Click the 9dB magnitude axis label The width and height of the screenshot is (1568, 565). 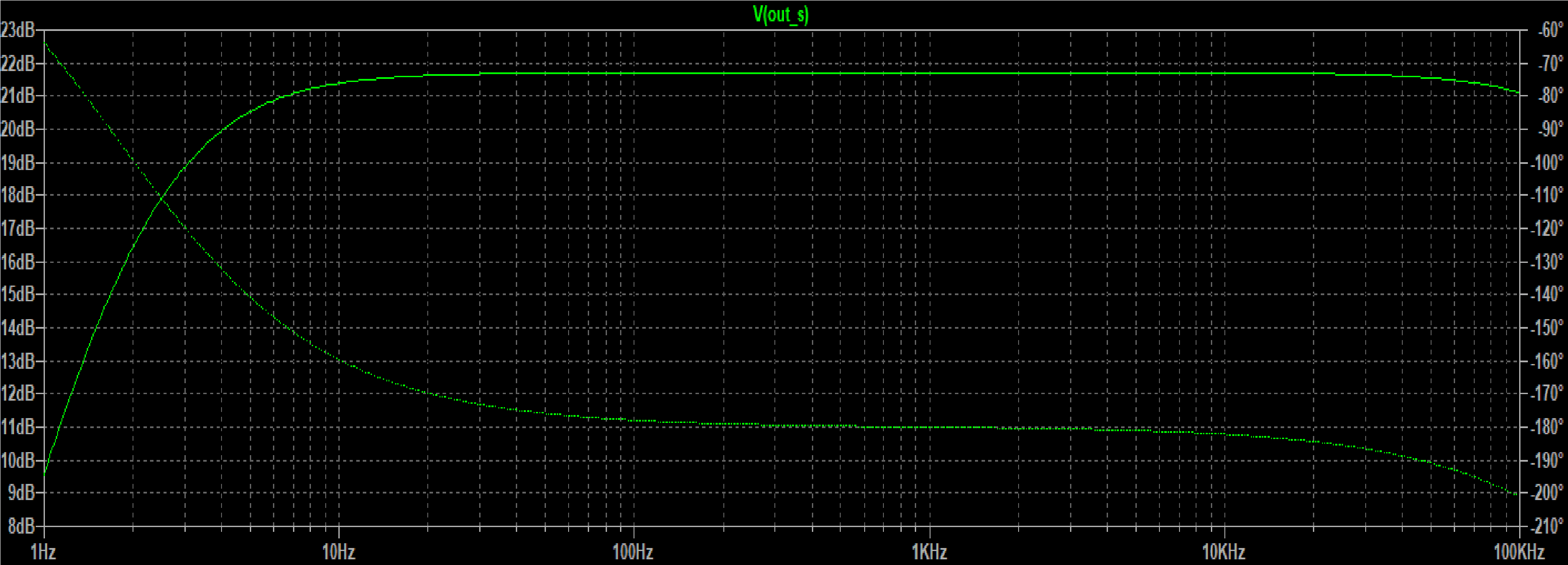pyautogui.click(x=20, y=493)
